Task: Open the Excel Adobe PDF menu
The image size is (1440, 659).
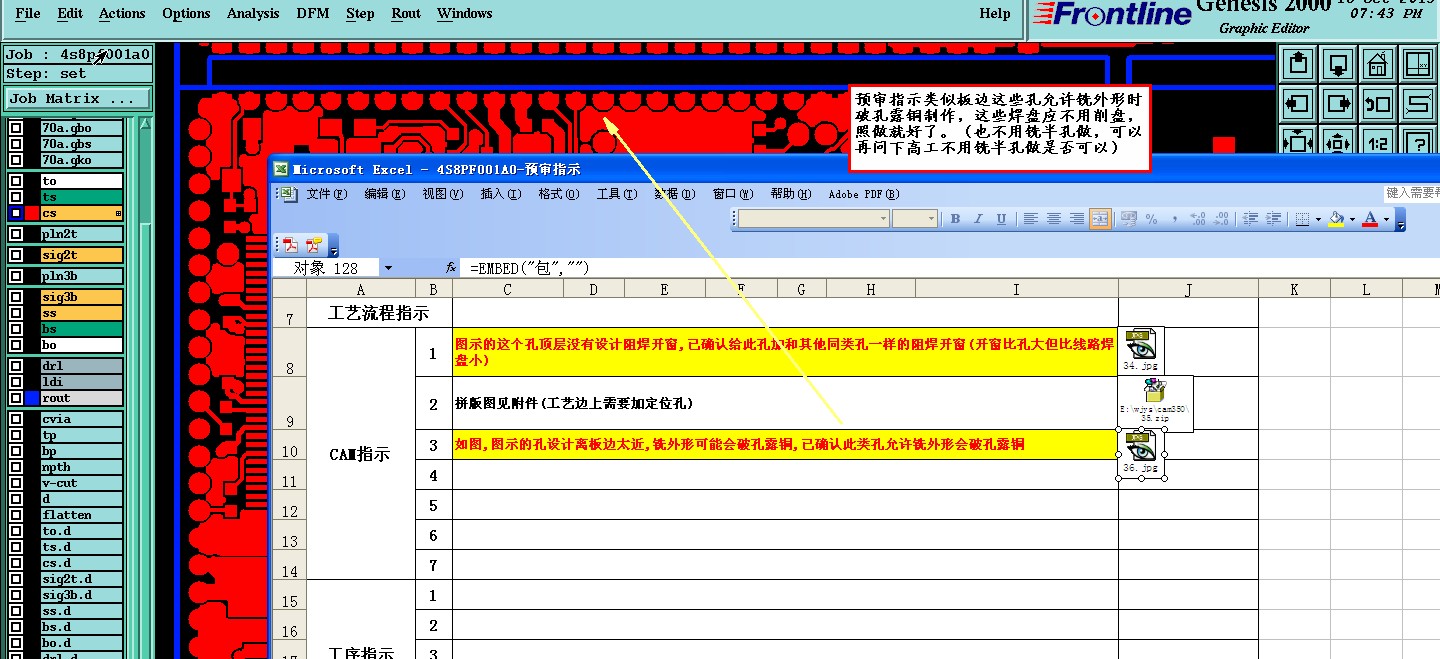Action: [x=864, y=194]
